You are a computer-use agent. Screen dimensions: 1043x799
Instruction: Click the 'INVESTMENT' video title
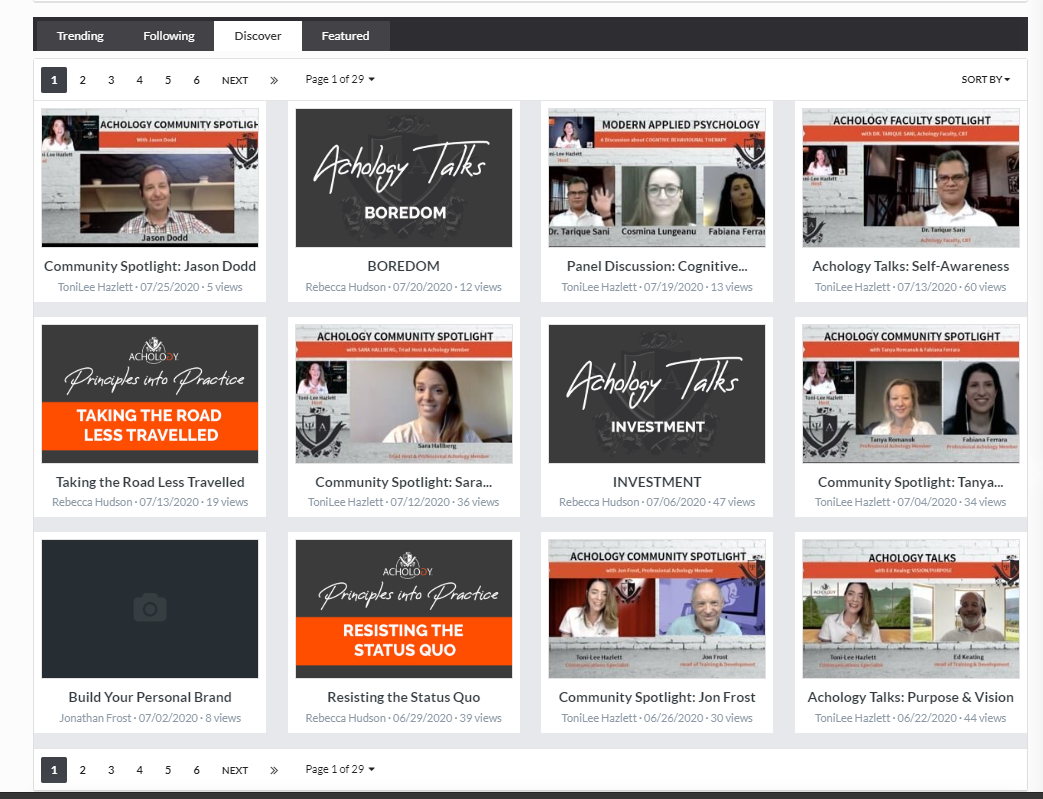point(657,482)
